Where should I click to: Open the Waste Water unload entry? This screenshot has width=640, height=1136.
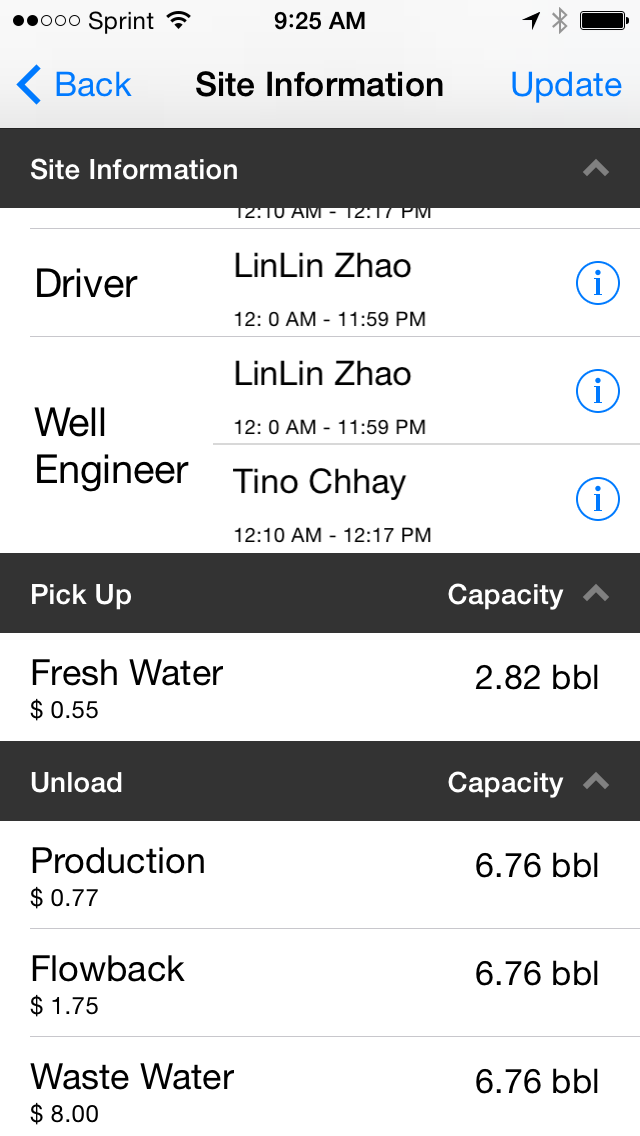tap(320, 1090)
